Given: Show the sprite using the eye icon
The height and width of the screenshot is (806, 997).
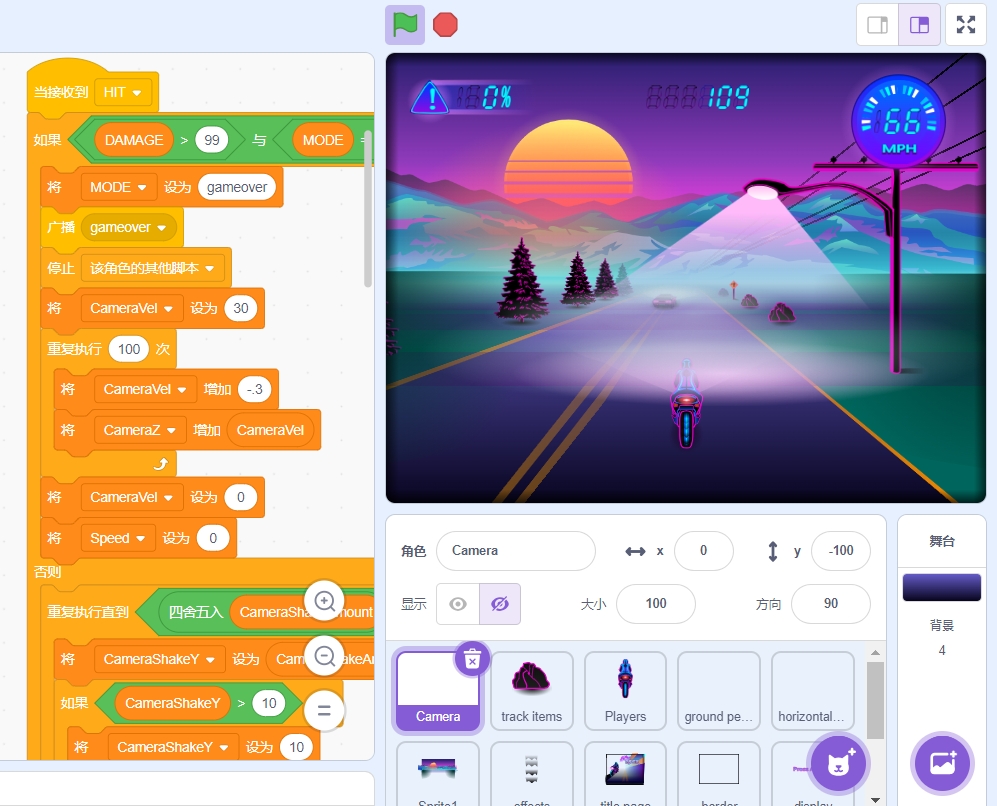Looking at the screenshot, I should pos(458,604).
